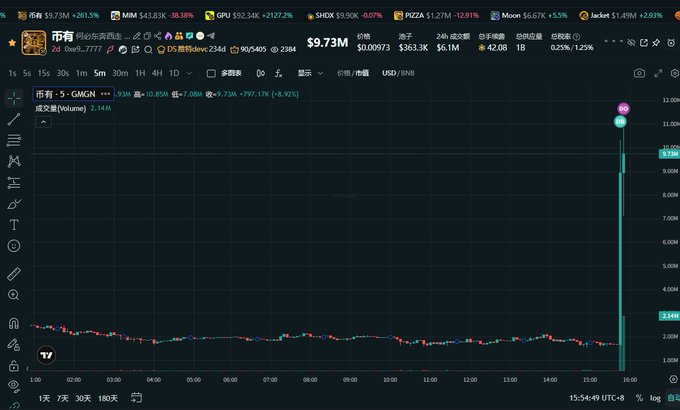Select the crosshair cursor tool
Image resolution: width=680 pixels, height=410 pixels.
(14, 99)
